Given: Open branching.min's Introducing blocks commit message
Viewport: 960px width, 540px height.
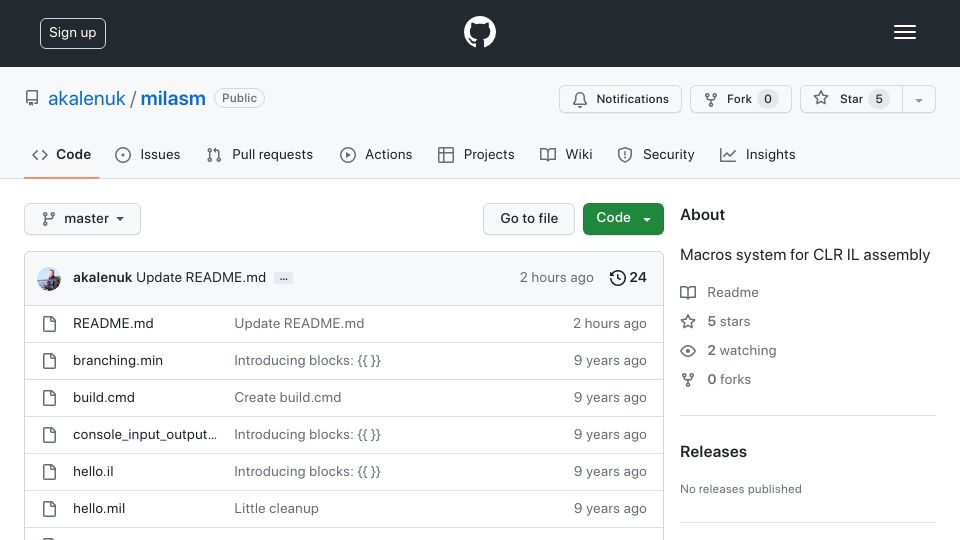Looking at the screenshot, I should (x=307, y=361).
